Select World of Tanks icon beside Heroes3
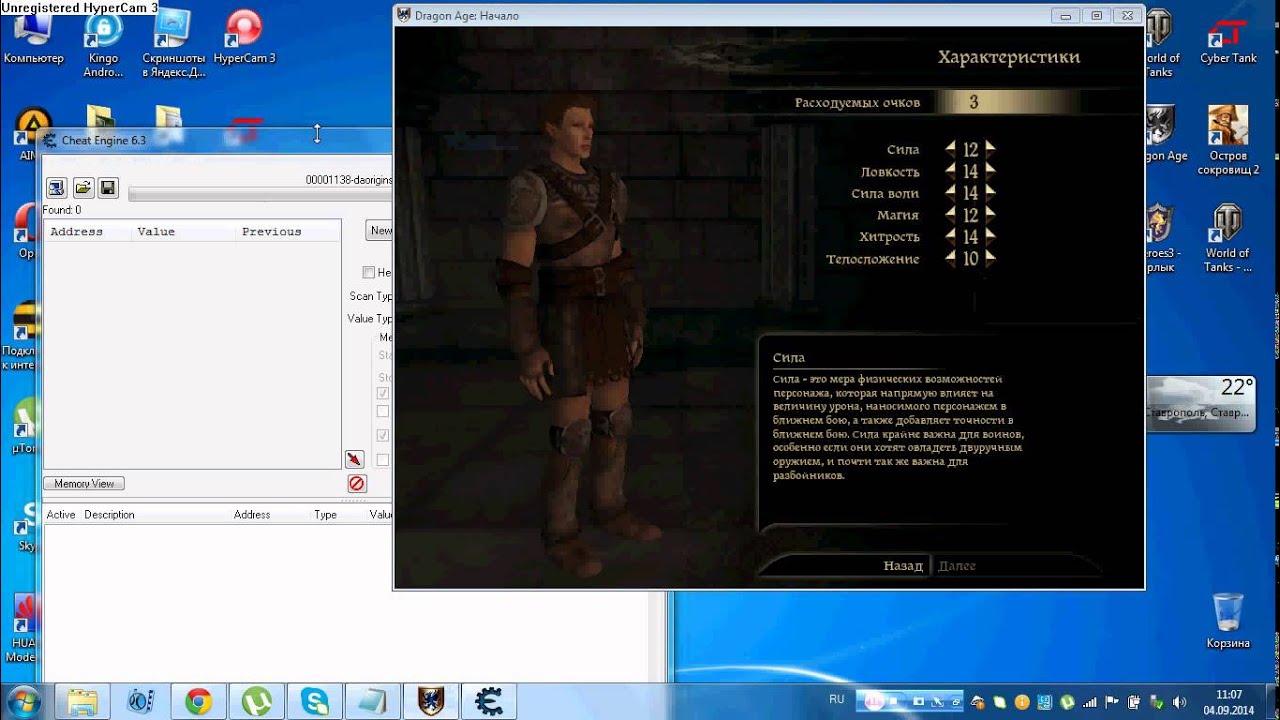The width and height of the screenshot is (1280, 720). [x=1227, y=238]
